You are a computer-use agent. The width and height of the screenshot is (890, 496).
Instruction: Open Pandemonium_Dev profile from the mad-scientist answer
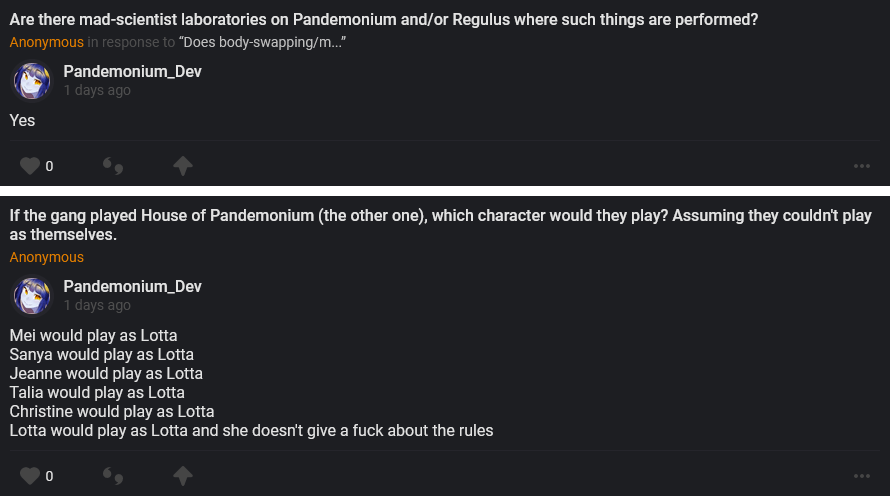(132, 71)
